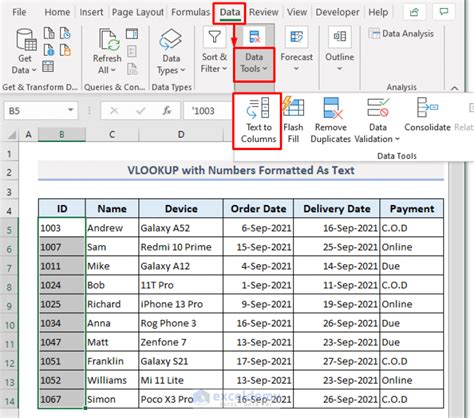Screen dimensions: 474x418
Task: Select column D header
Action: coord(181,135)
